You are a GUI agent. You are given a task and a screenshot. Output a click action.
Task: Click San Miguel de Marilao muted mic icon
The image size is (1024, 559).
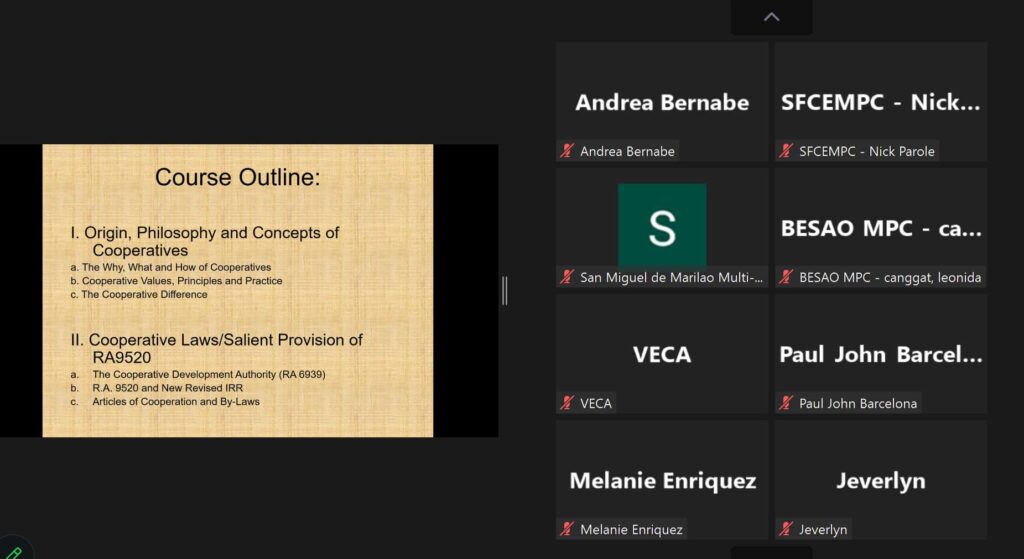coord(567,277)
